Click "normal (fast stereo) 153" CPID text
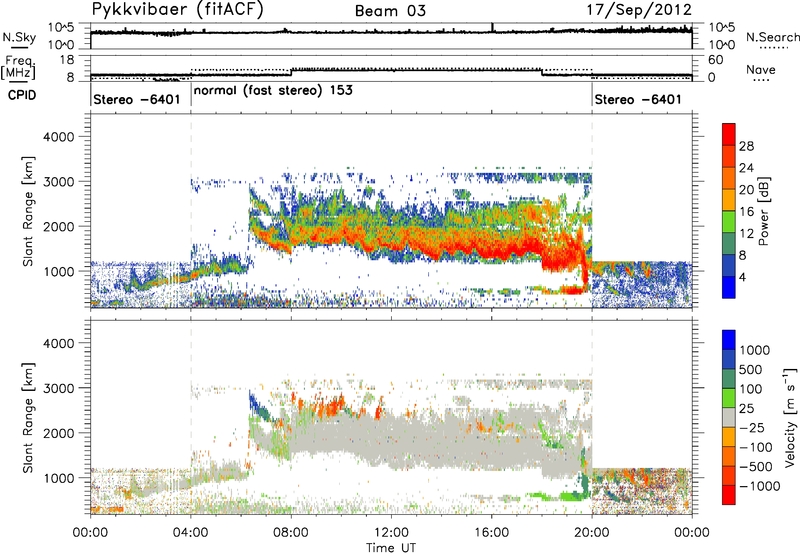The image size is (800, 554). click(x=273, y=91)
